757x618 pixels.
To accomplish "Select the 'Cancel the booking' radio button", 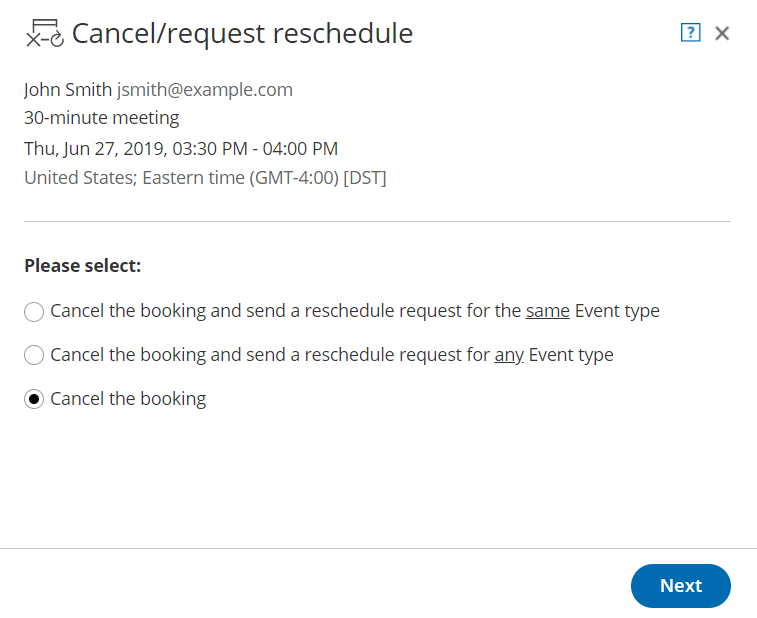I will click(34, 399).
